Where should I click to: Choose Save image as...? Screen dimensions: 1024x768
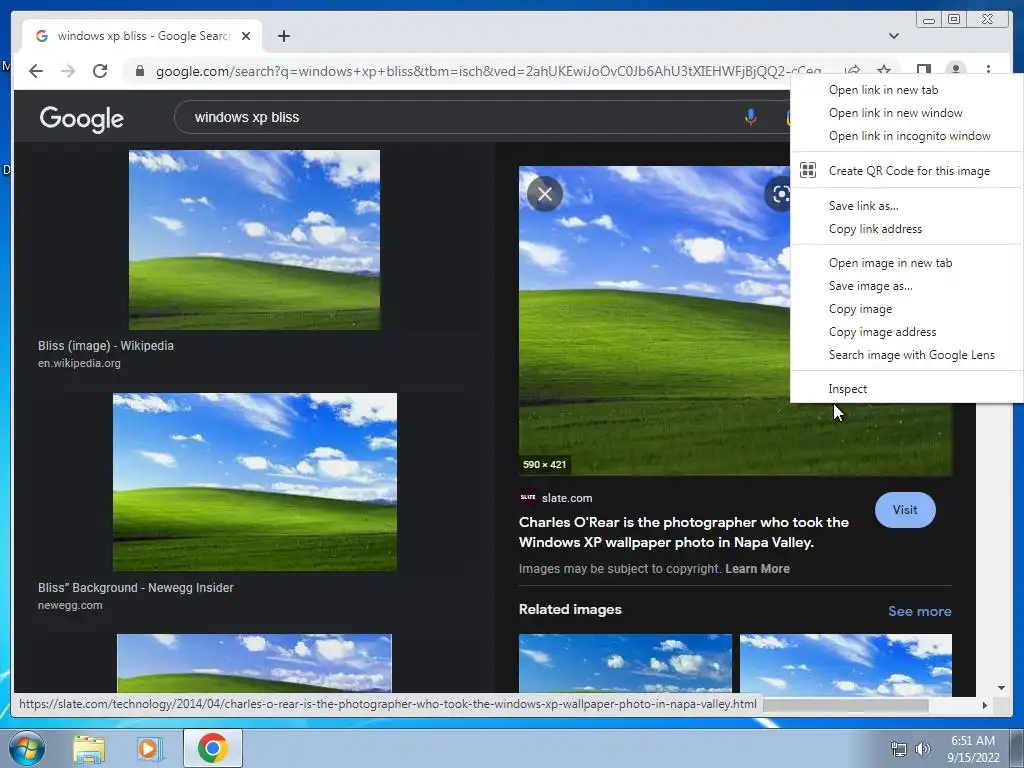(906, 285)
